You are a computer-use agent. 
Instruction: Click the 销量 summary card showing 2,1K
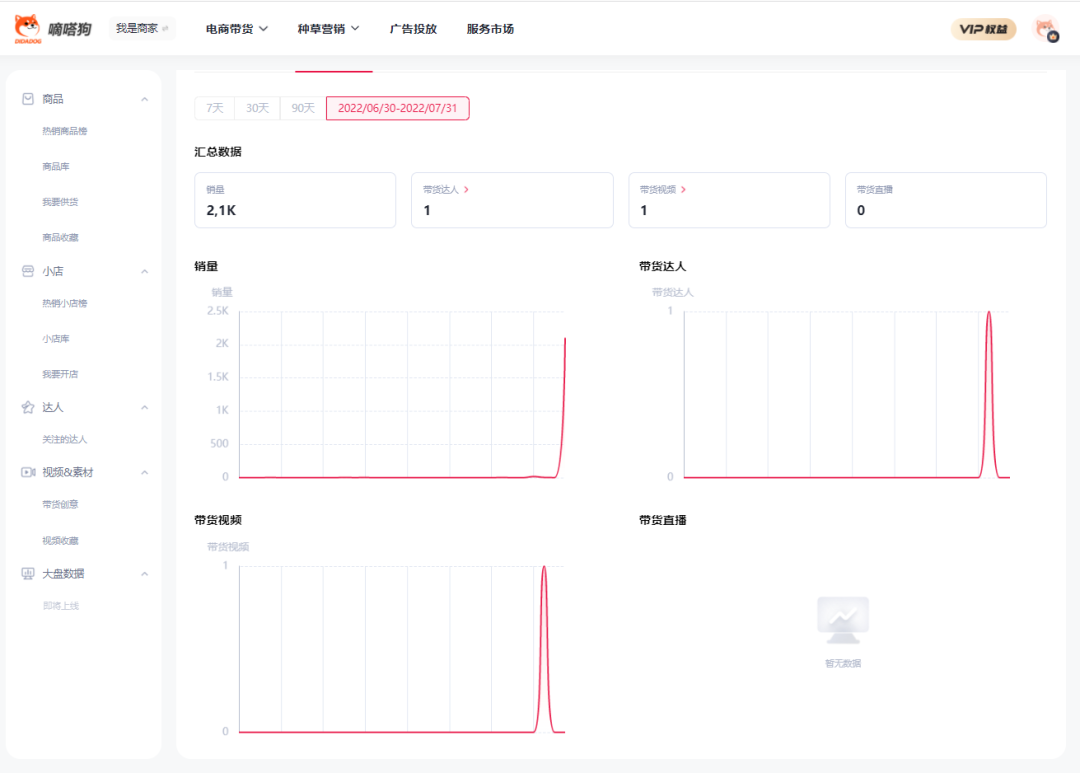pyautogui.click(x=295, y=200)
